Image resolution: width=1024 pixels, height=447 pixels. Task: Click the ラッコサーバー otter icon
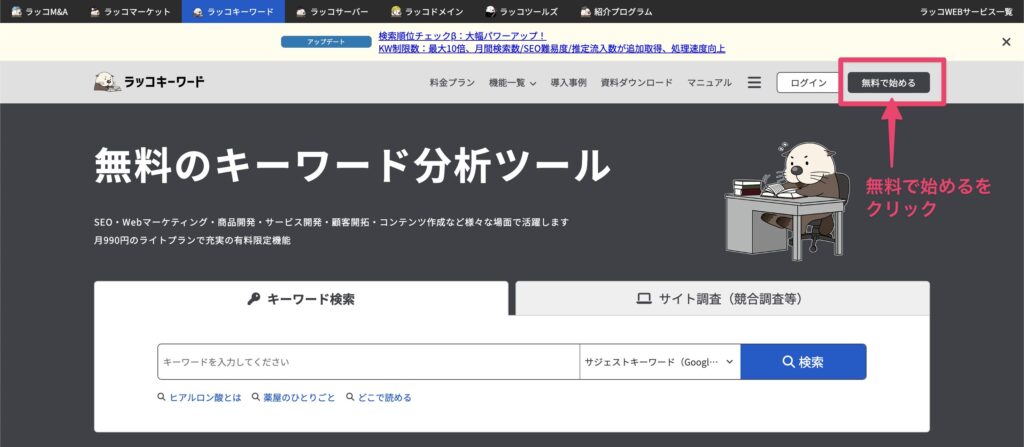(301, 11)
